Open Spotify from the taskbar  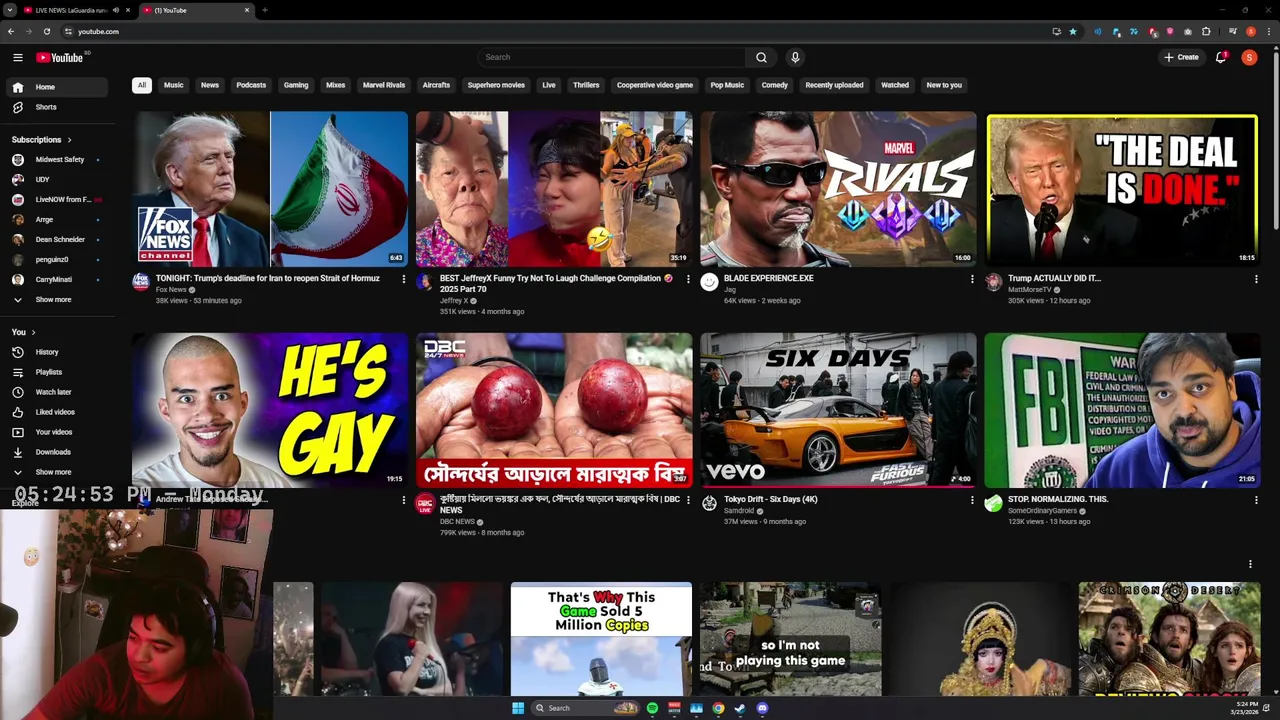pyautogui.click(x=652, y=708)
